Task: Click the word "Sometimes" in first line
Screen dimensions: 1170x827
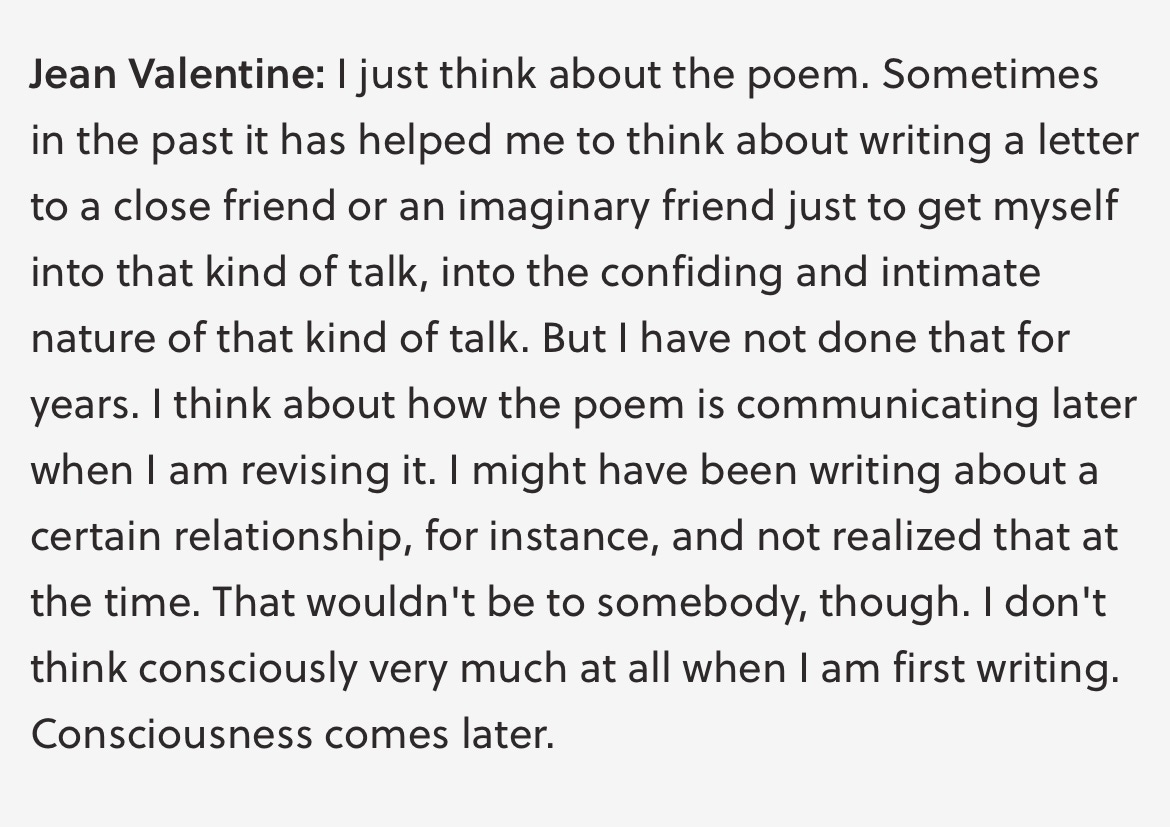Action: point(990,75)
